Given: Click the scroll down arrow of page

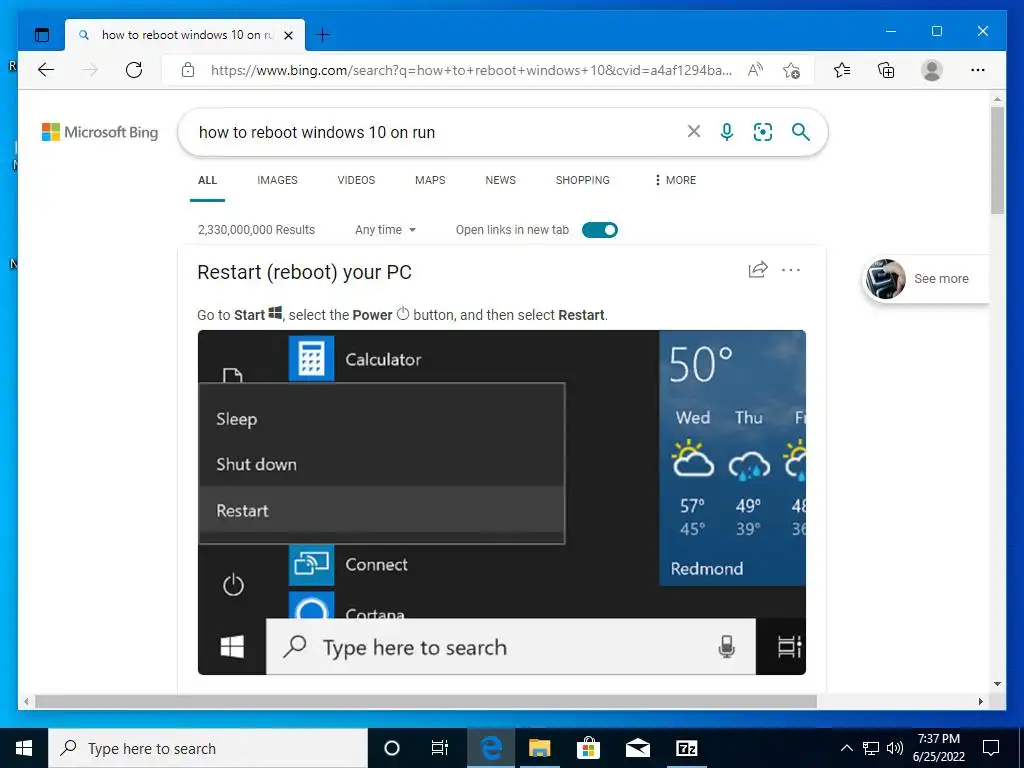Looking at the screenshot, I should click(x=997, y=684).
